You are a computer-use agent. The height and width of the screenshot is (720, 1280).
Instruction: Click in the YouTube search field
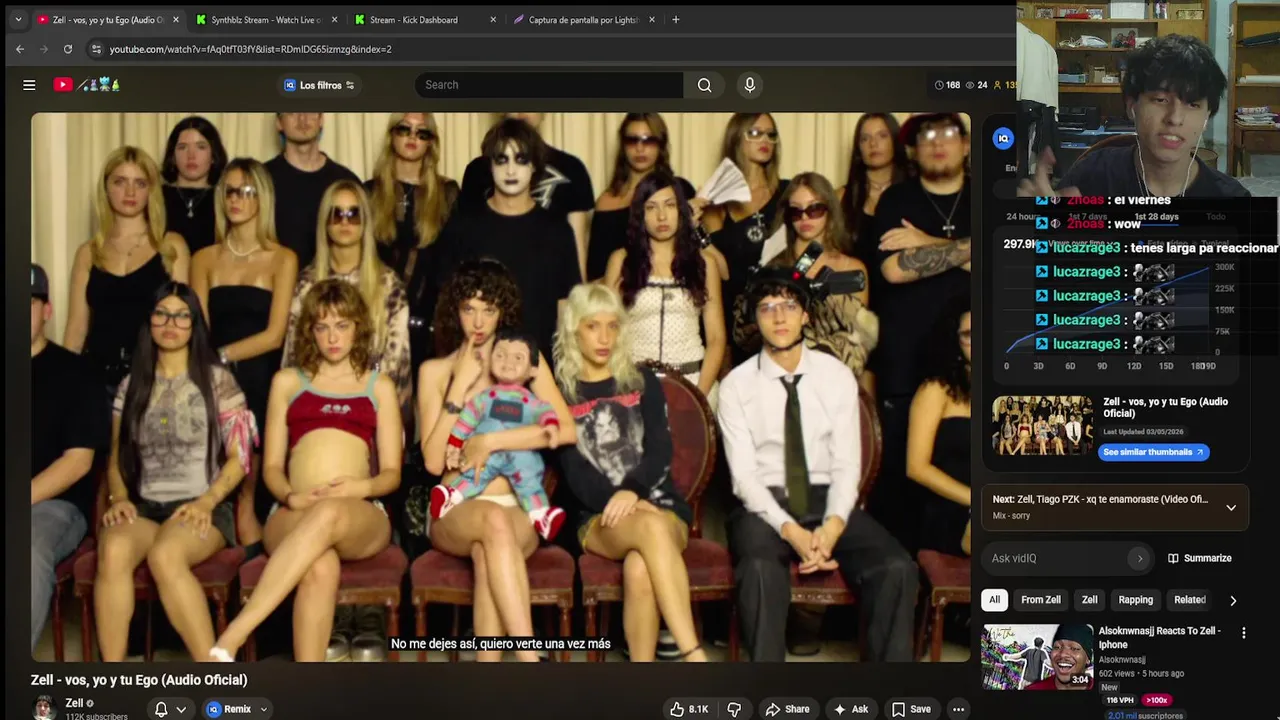click(549, 85)
